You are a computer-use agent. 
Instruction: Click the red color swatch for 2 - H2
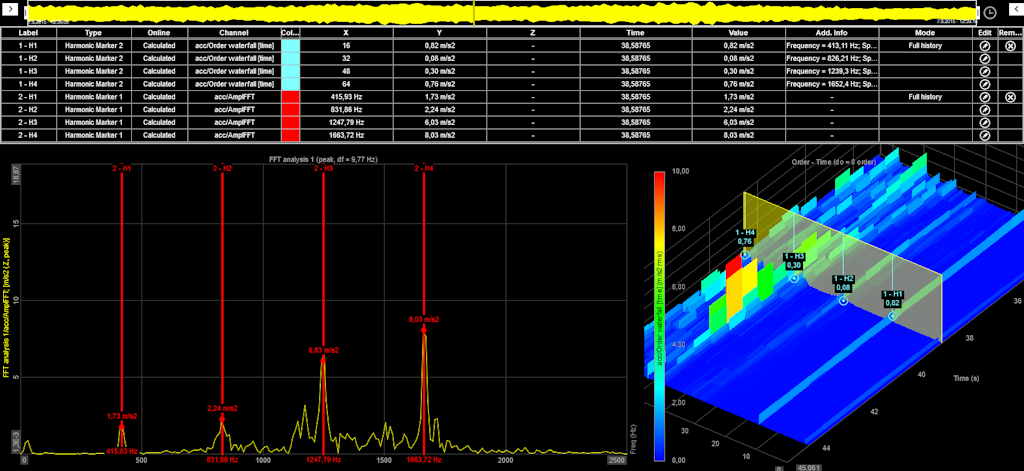click(x=291, y=110)
